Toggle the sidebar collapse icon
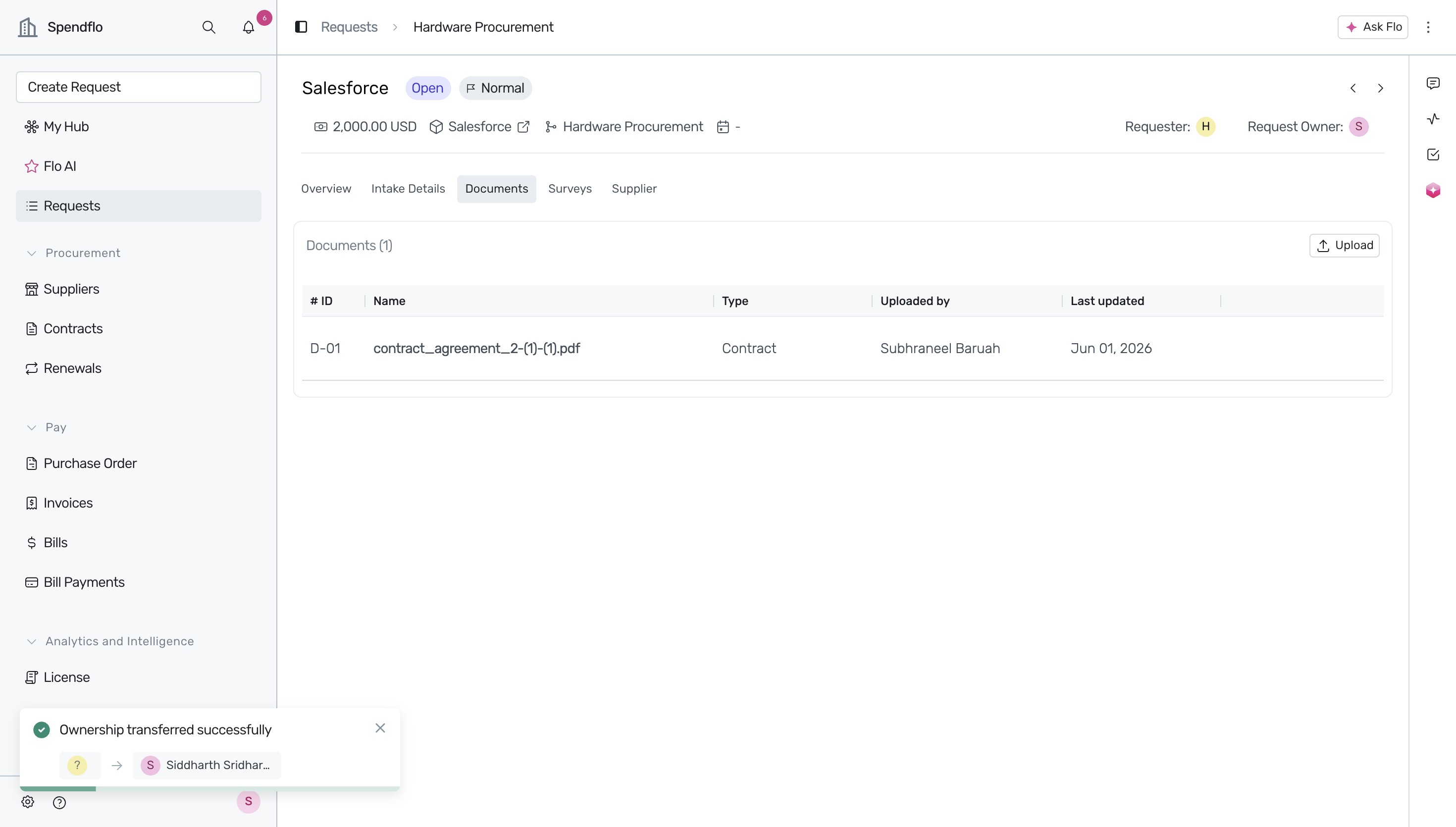This screenshot has height=827, width=1456. [301, 27]
